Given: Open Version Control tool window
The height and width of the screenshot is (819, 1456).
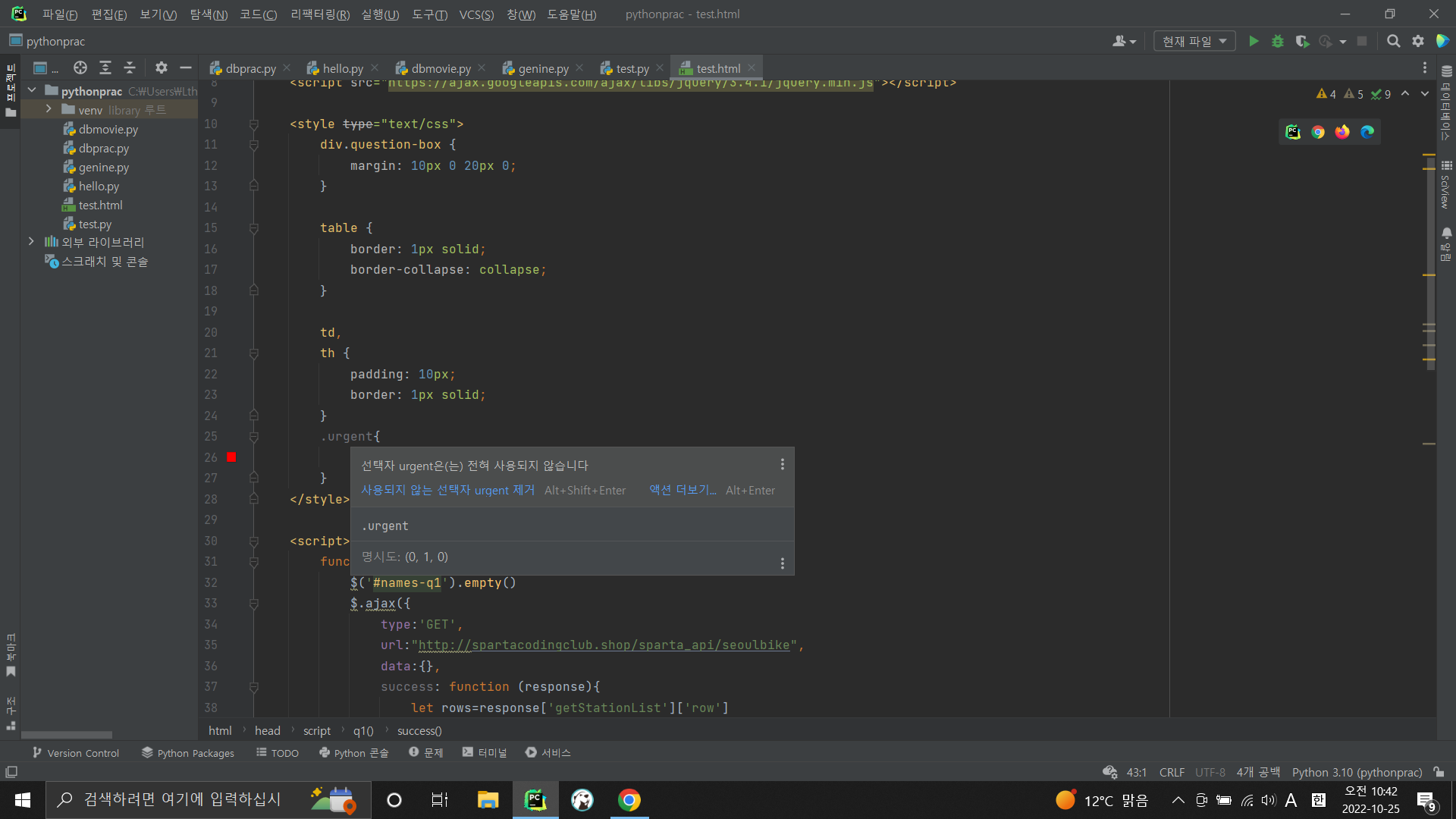Looking at the screenshot, I should (76, 752).
